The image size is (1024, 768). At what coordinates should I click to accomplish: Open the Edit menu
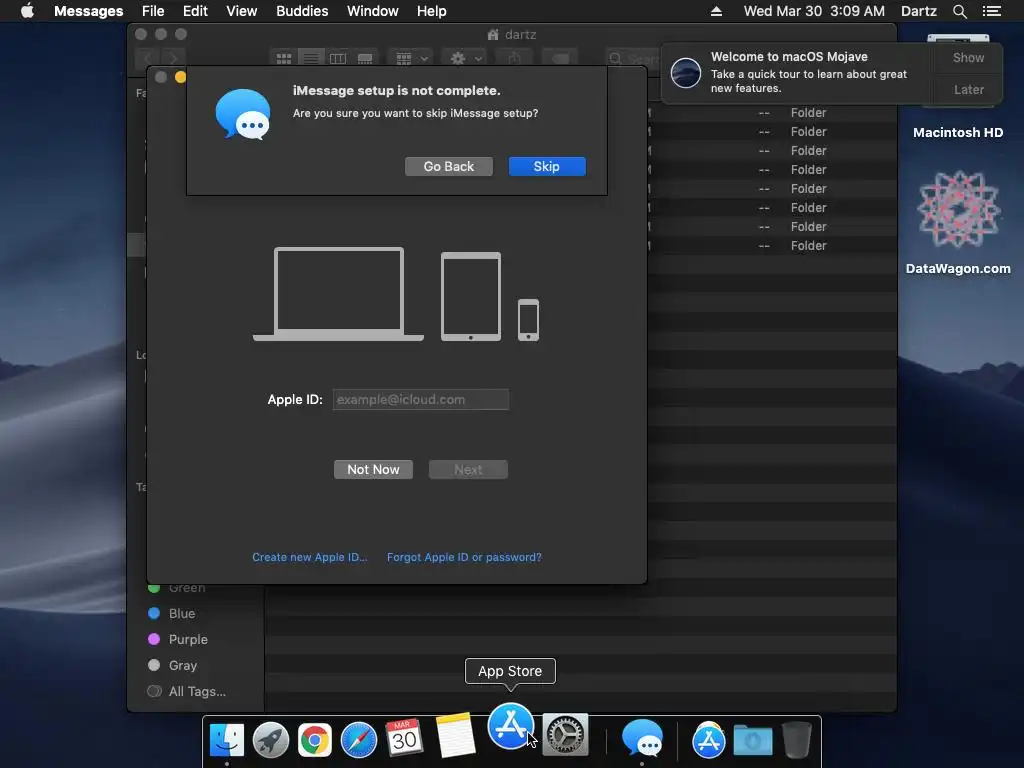click(x=195, y=11)
